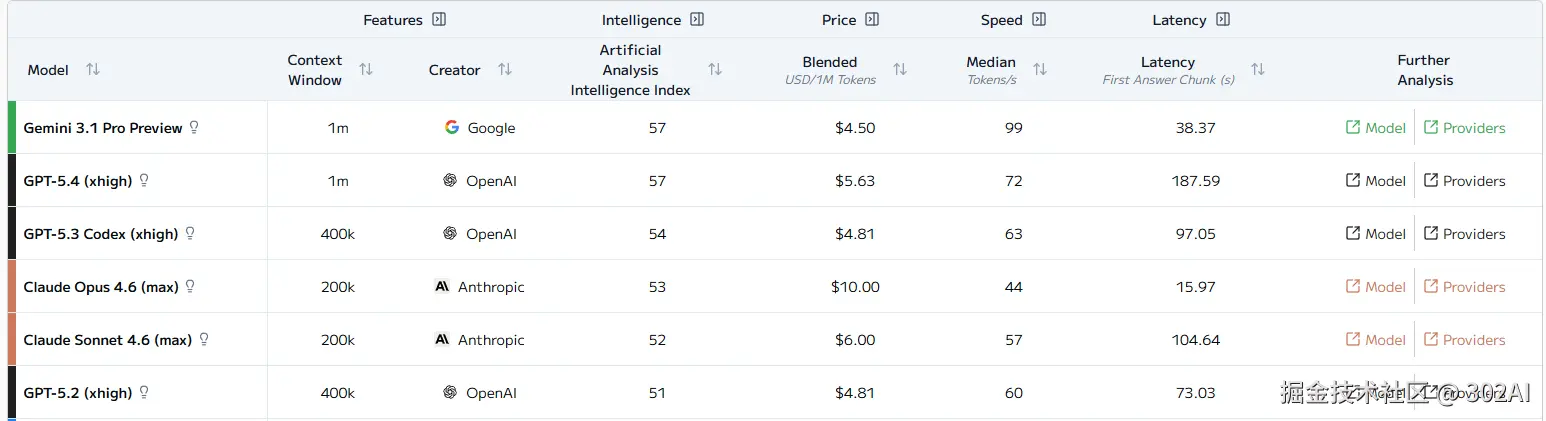The width and height of the screenshot is (1546, 421).
Task: Collapse the Intelligence column group icon
Action: point(697,20)
